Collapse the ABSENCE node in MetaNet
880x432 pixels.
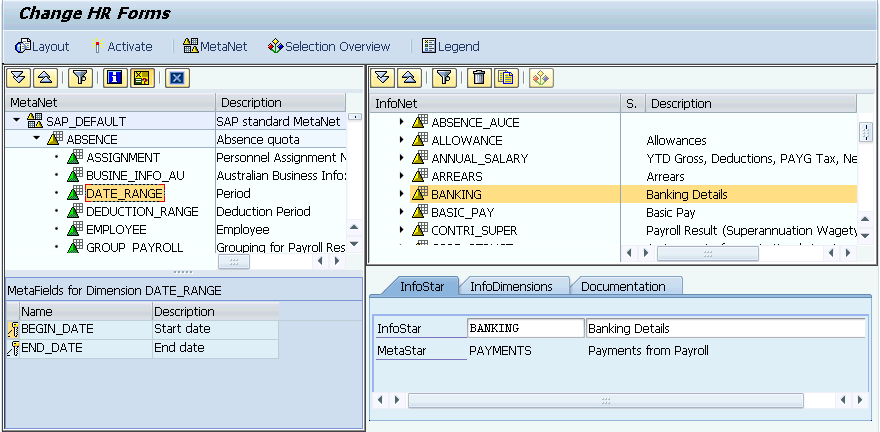37,139
